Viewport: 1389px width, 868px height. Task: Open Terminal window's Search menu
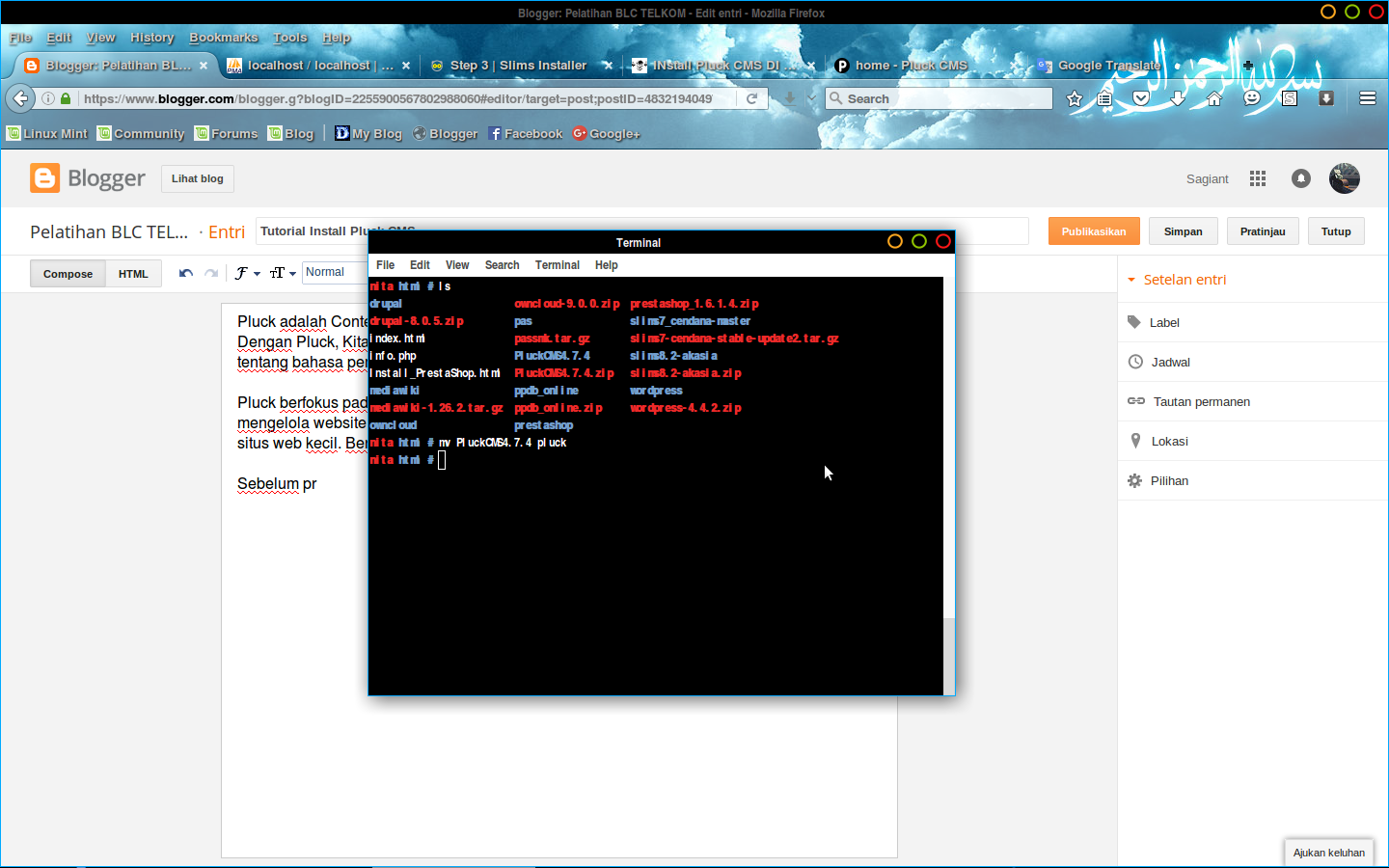coord(502,265)
